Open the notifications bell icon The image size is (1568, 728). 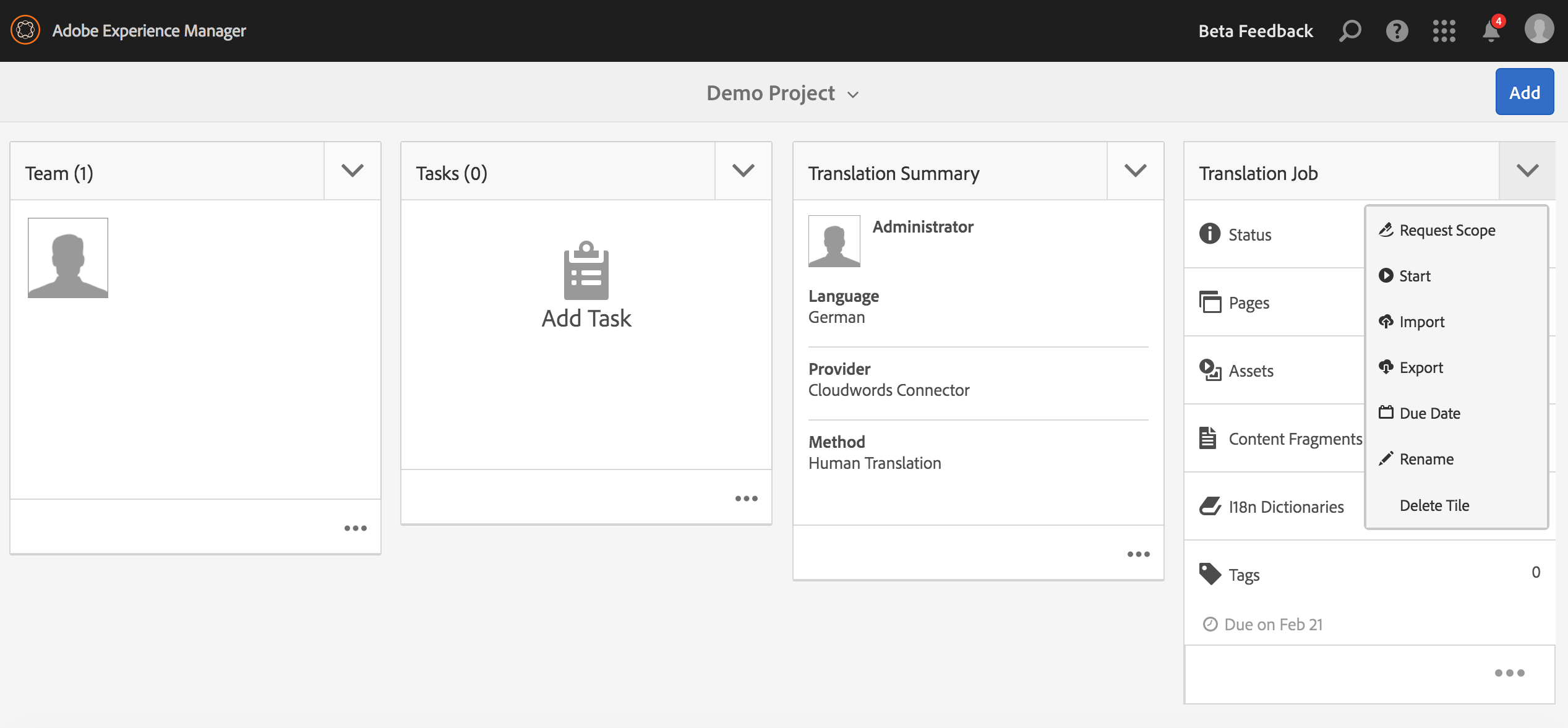[1491, 30]
